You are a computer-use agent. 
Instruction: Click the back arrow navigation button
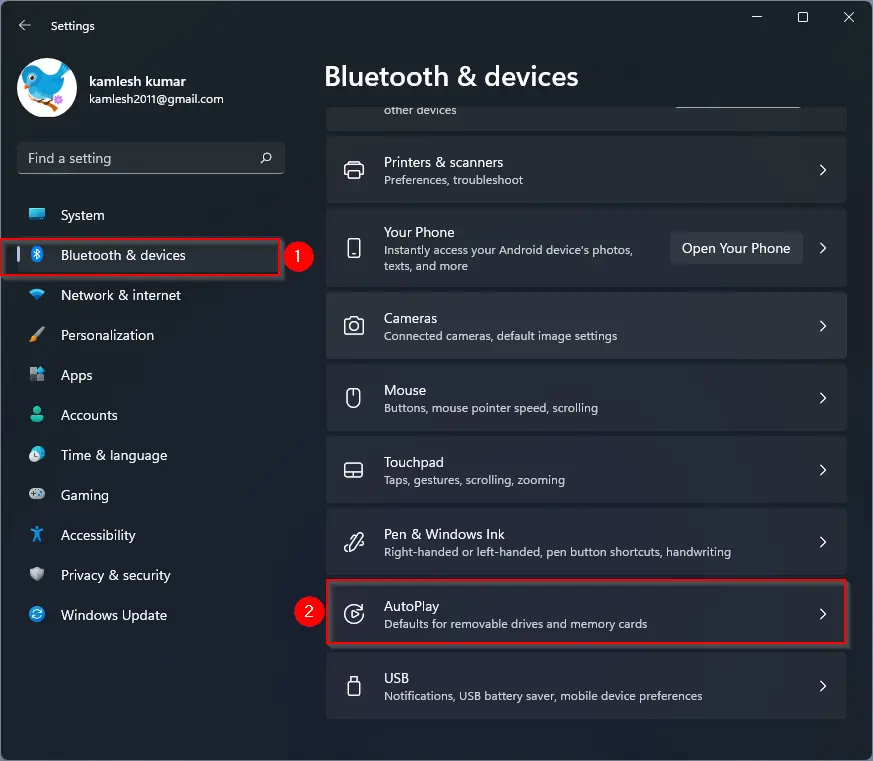[x=23, y=26]
